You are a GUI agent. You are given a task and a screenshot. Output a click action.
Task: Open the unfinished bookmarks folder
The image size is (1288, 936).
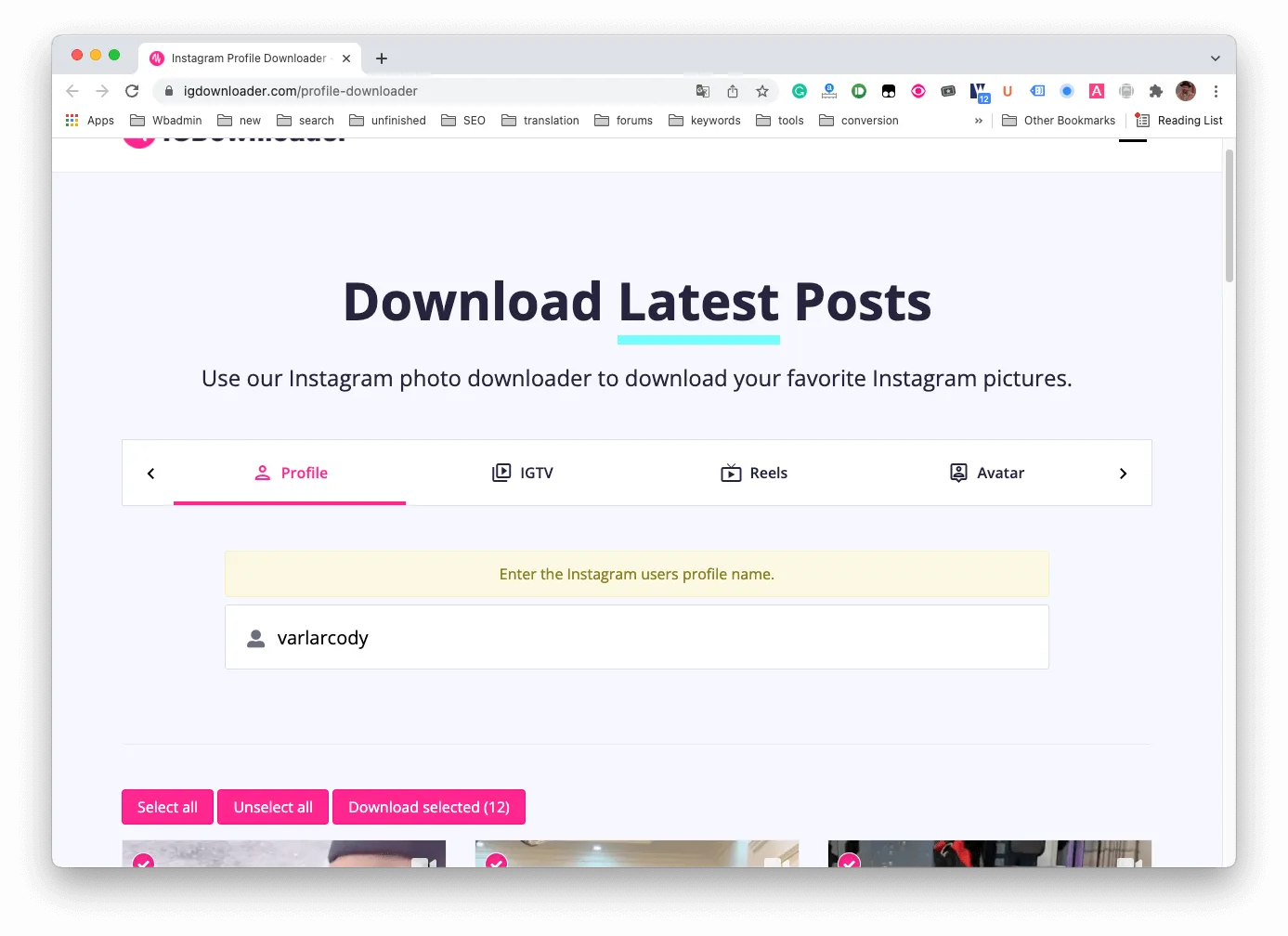pos(387,121)
